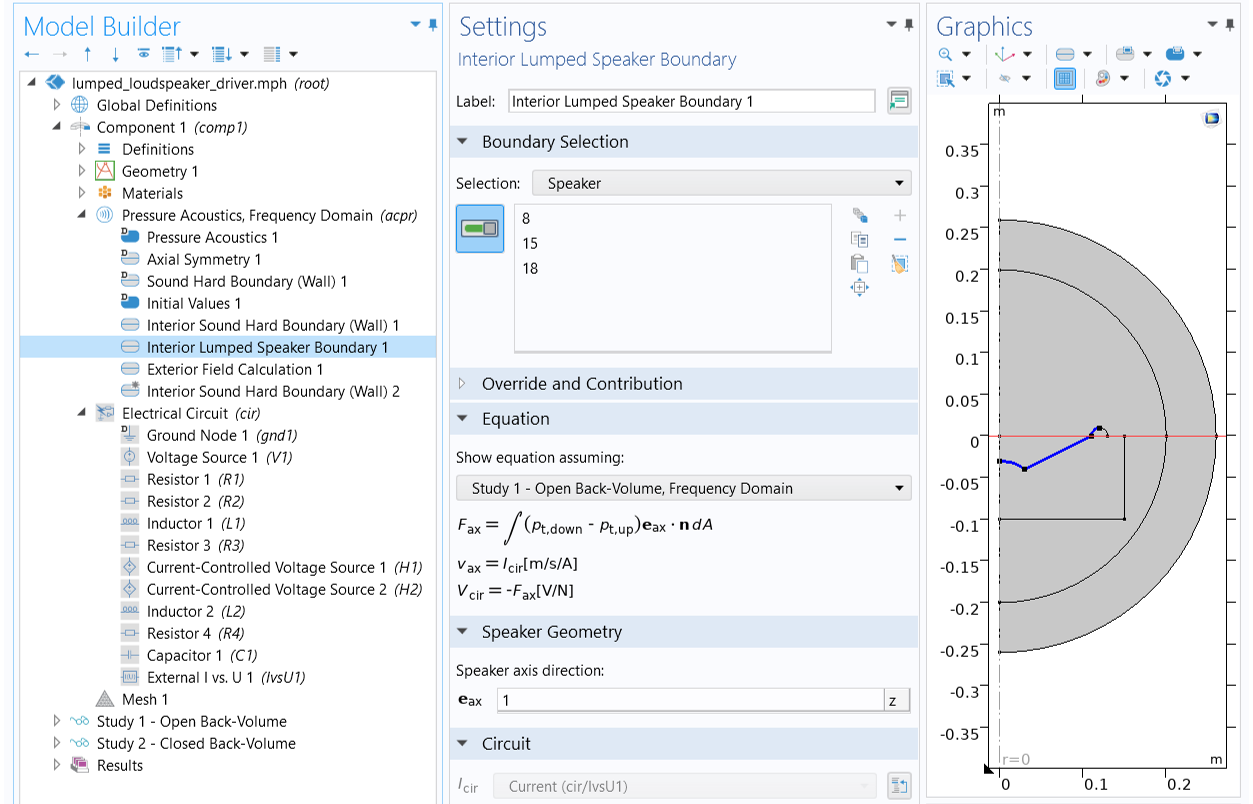1253x804 pixels.
Task: Click the Zoom Extents magnifier icon in Graphics
Action: pos(944,54)
